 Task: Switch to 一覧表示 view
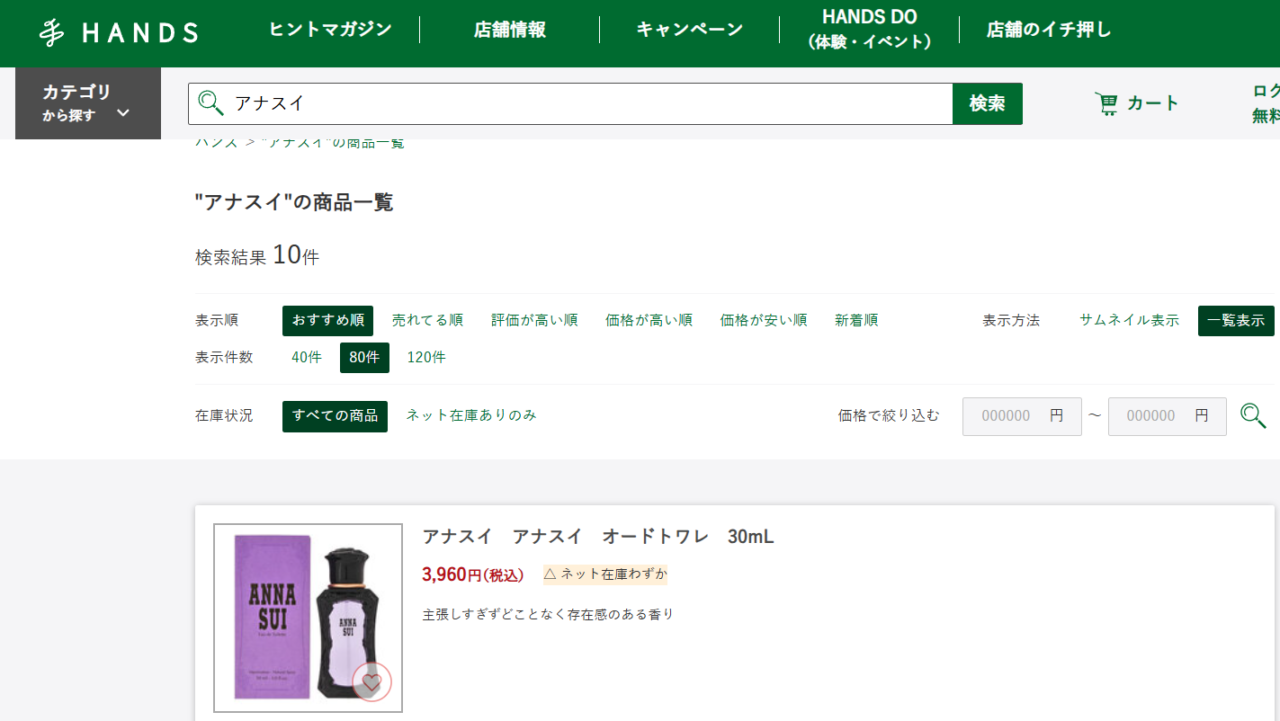point(1236,321)
